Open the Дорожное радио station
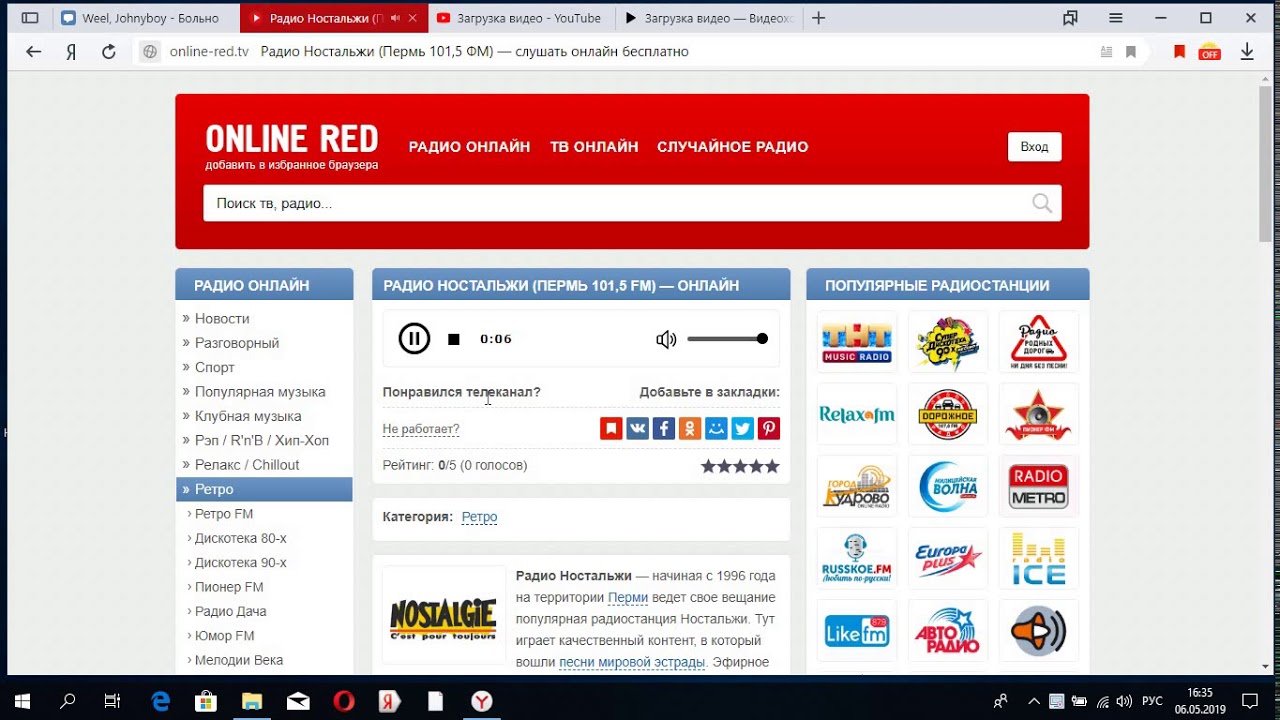This screenshot has height=720, width=1280. [948, 414]
